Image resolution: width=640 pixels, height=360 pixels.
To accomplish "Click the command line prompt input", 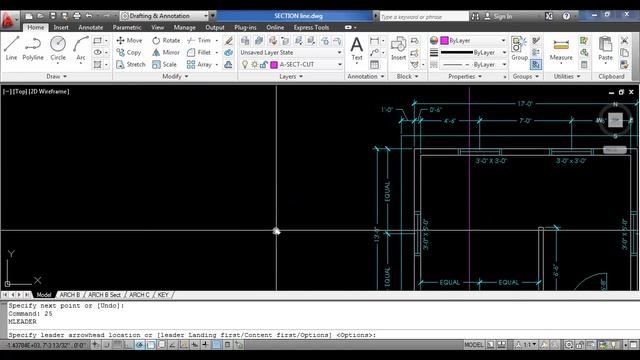I will click(320, 335).
